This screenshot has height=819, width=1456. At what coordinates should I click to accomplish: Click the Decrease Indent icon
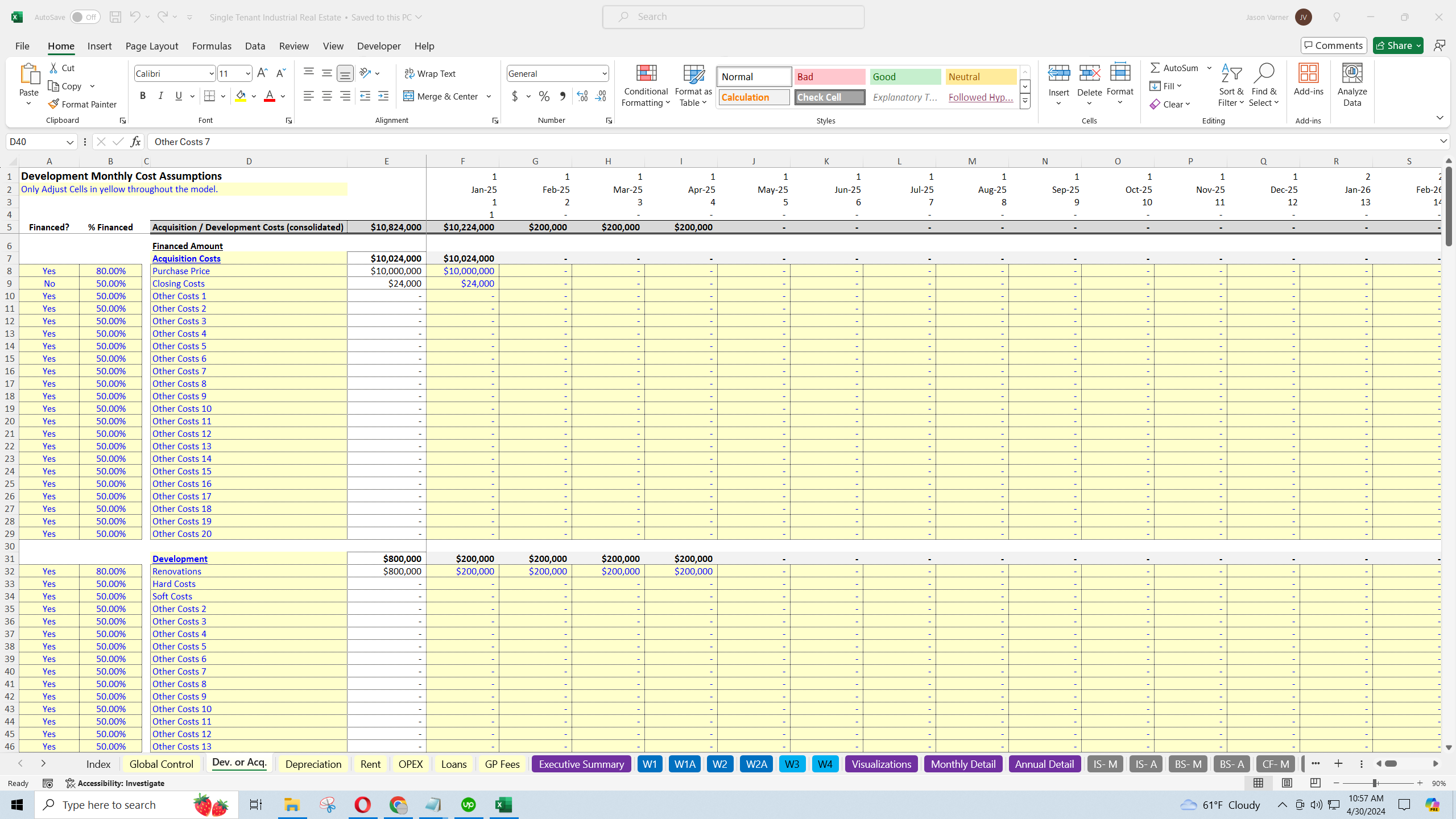[365, 96]
